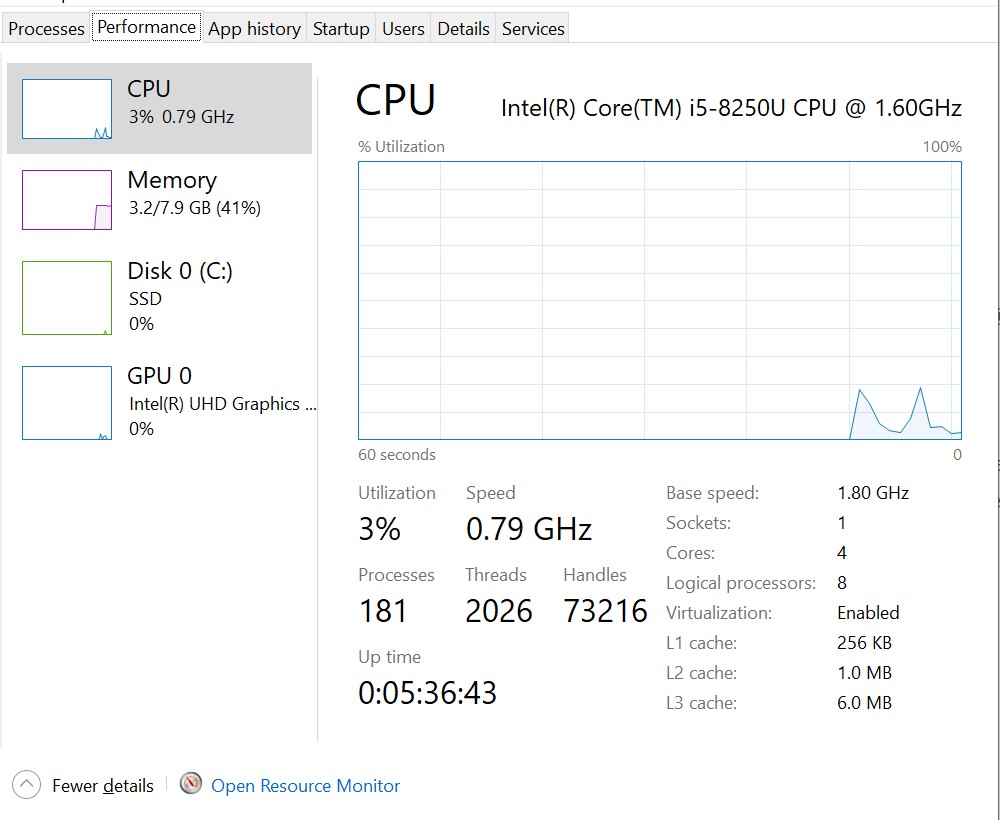
Task: Open the Processes tab
Action: click(x=46, y=29)
